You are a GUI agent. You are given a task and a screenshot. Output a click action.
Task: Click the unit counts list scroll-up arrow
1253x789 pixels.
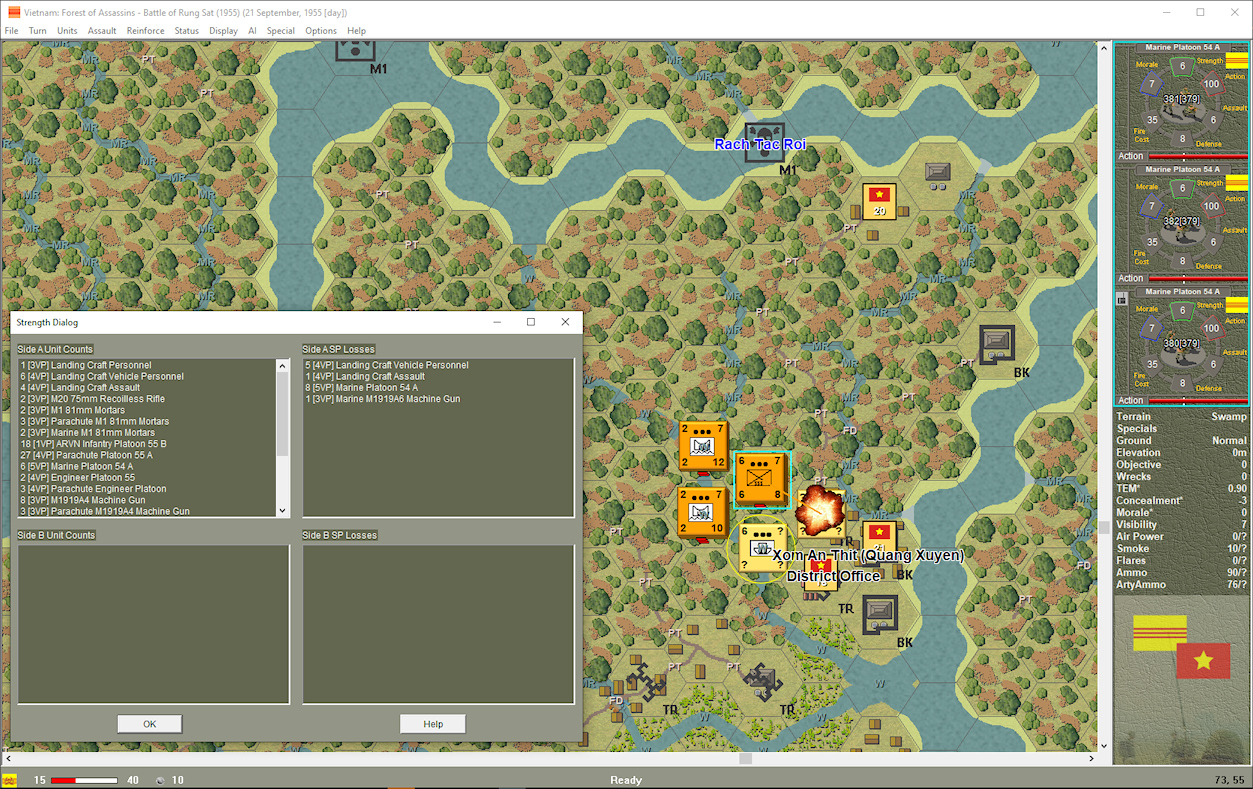coord(282,366)
